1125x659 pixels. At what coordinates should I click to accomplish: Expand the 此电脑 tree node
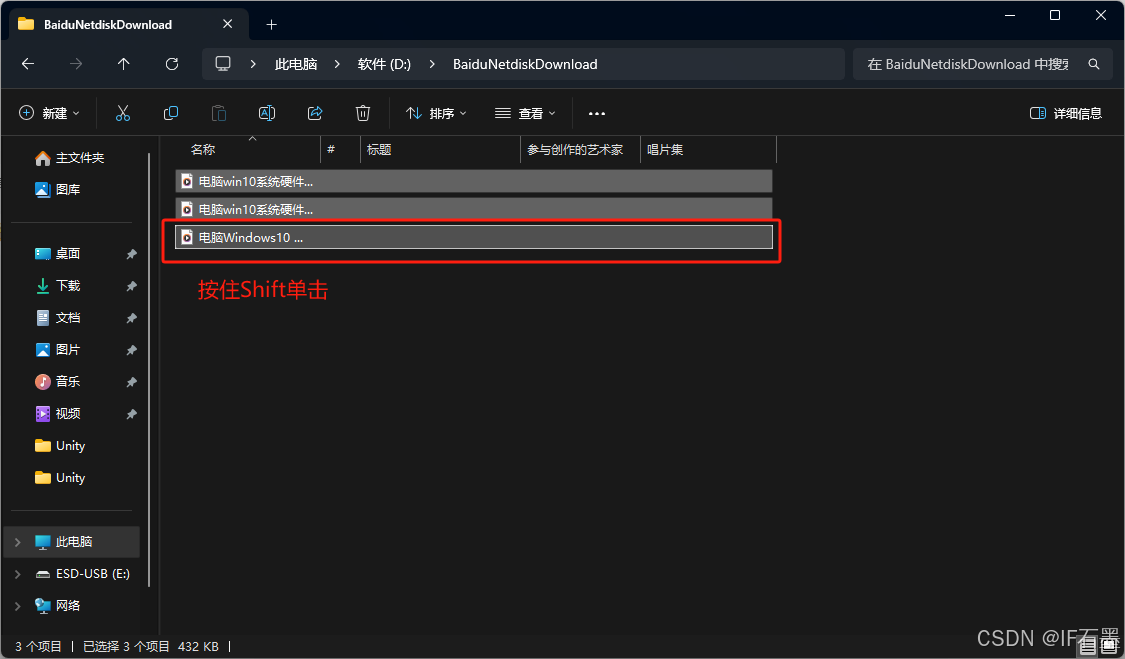18,542
